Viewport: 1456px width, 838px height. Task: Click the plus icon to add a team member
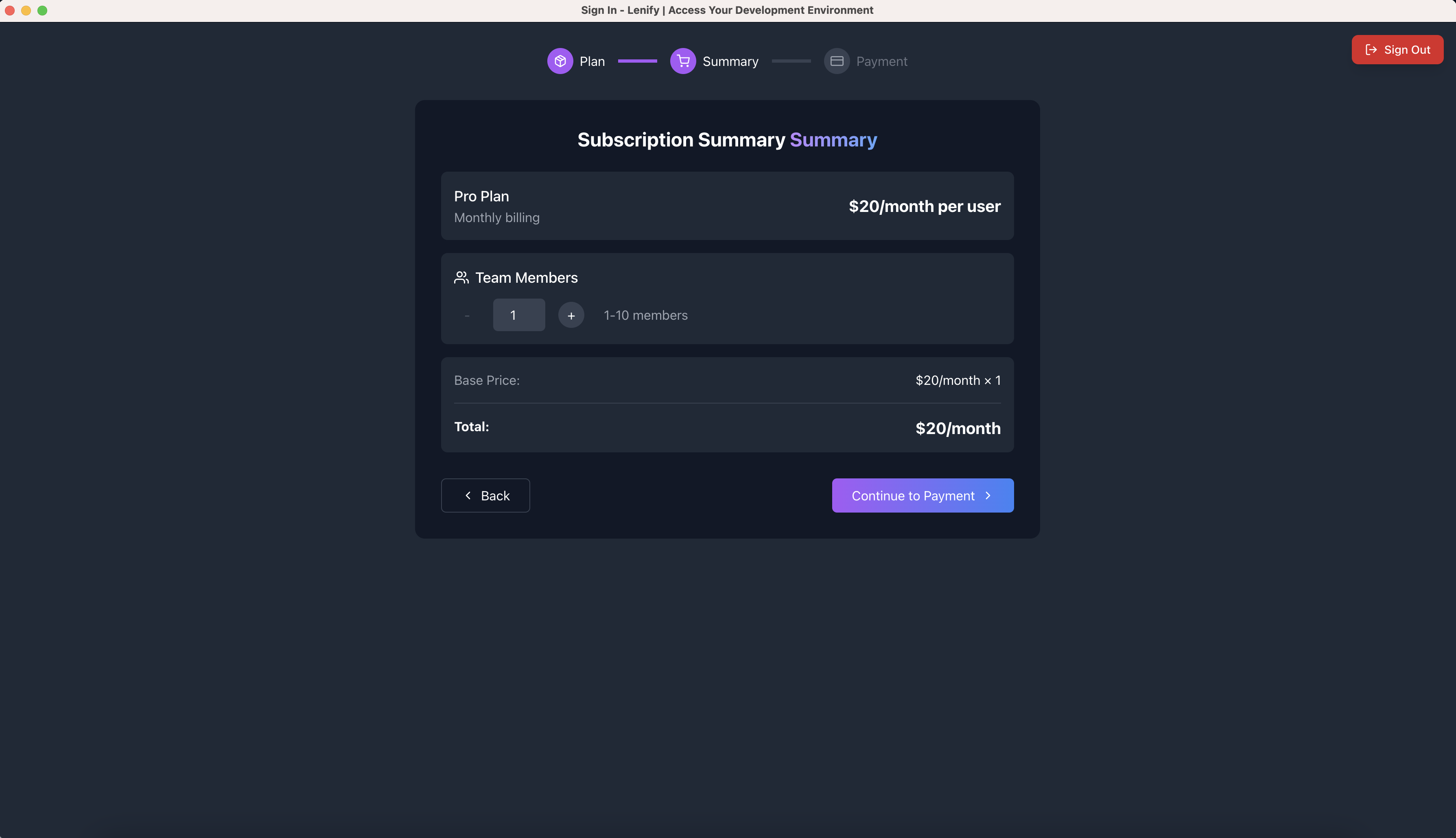coord(571,315)
